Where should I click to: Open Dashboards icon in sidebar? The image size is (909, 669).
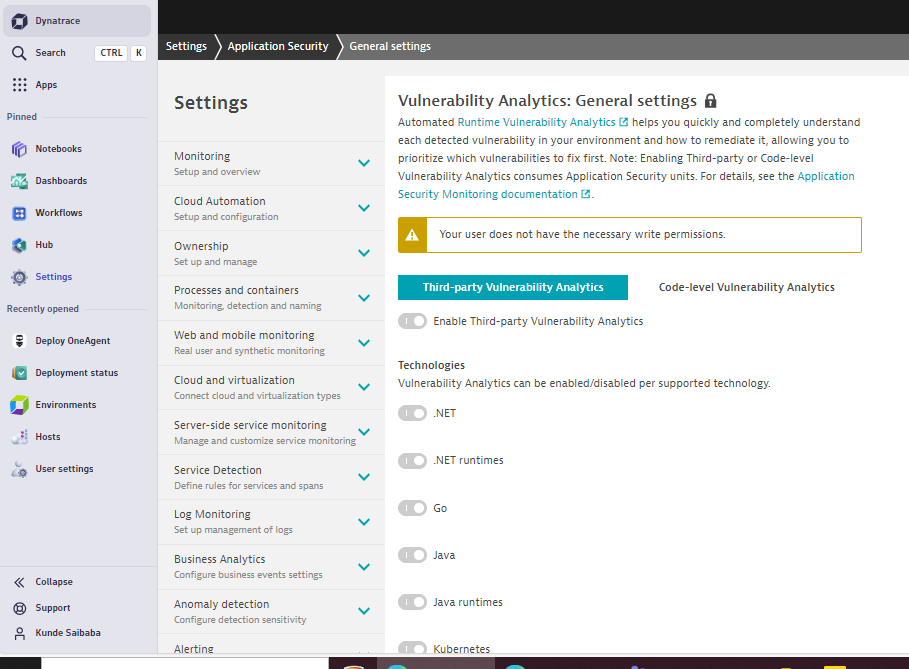tap(19, 181)
